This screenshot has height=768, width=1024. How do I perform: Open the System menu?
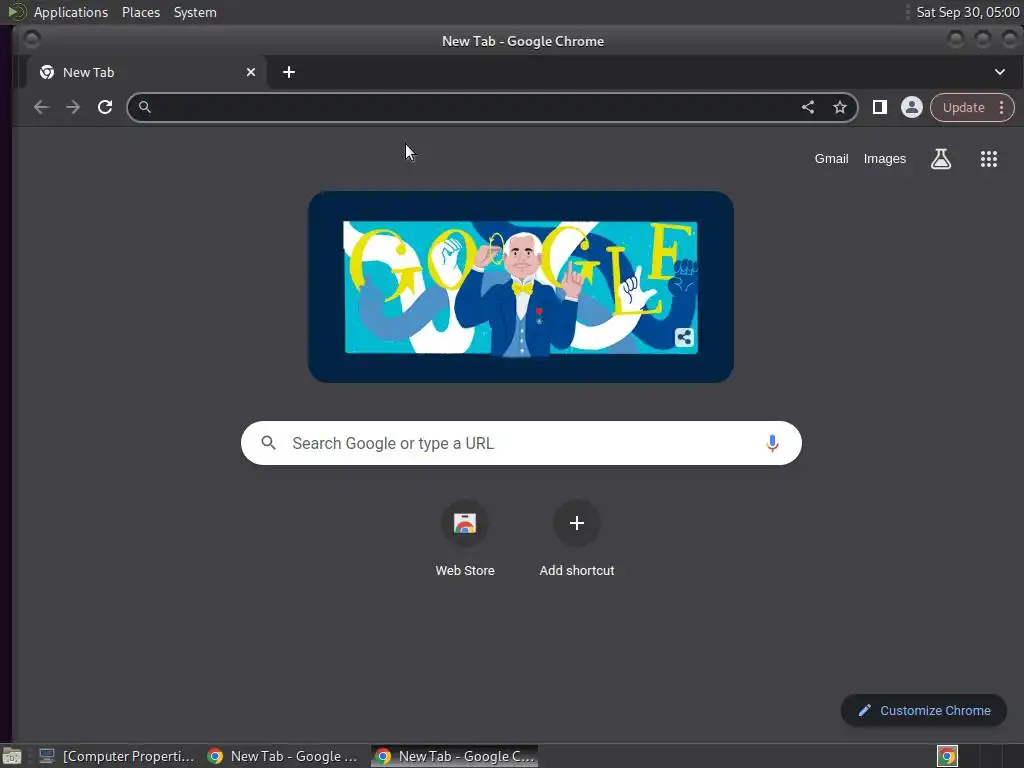(x=195, y=12)
